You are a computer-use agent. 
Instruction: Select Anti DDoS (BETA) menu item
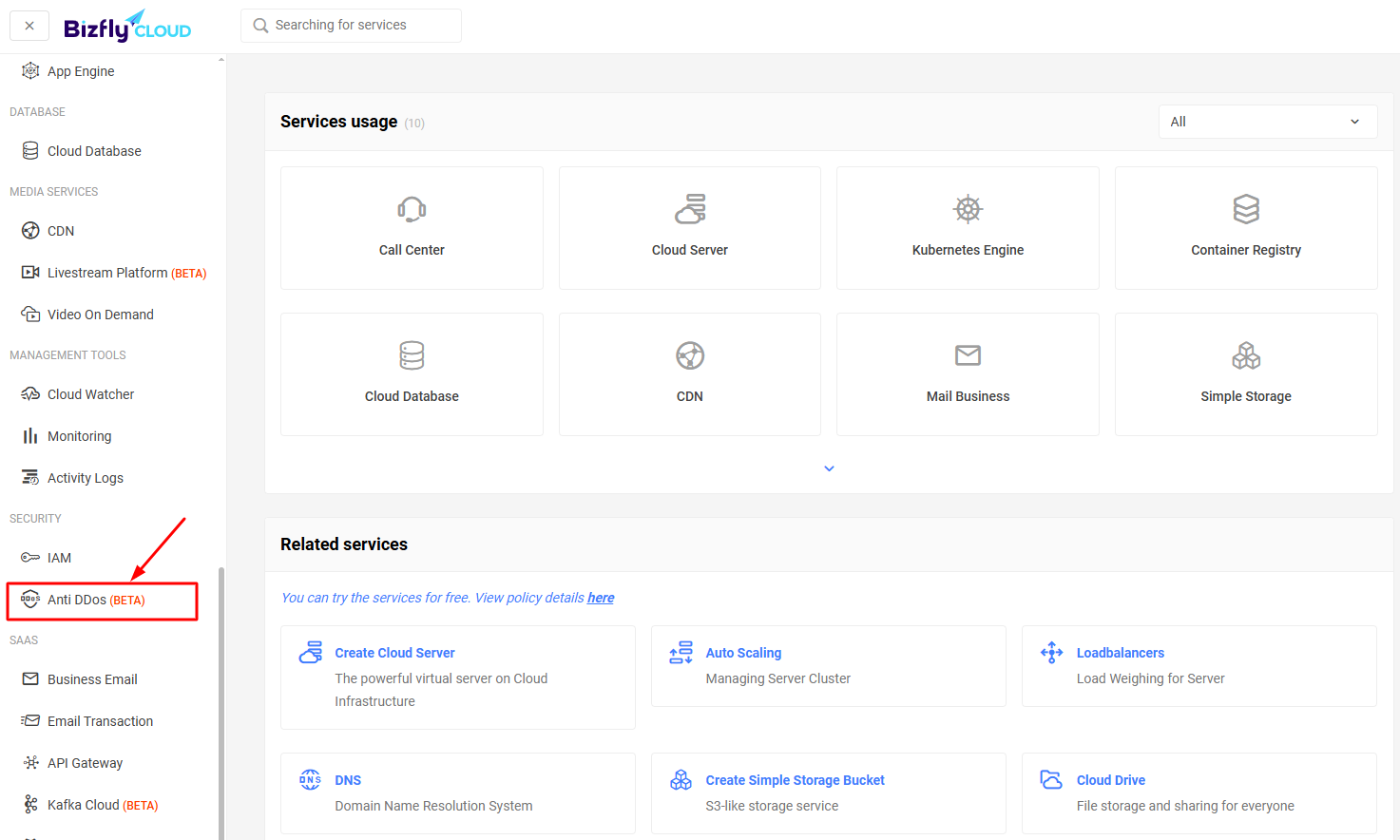click(x=103, y=601)
